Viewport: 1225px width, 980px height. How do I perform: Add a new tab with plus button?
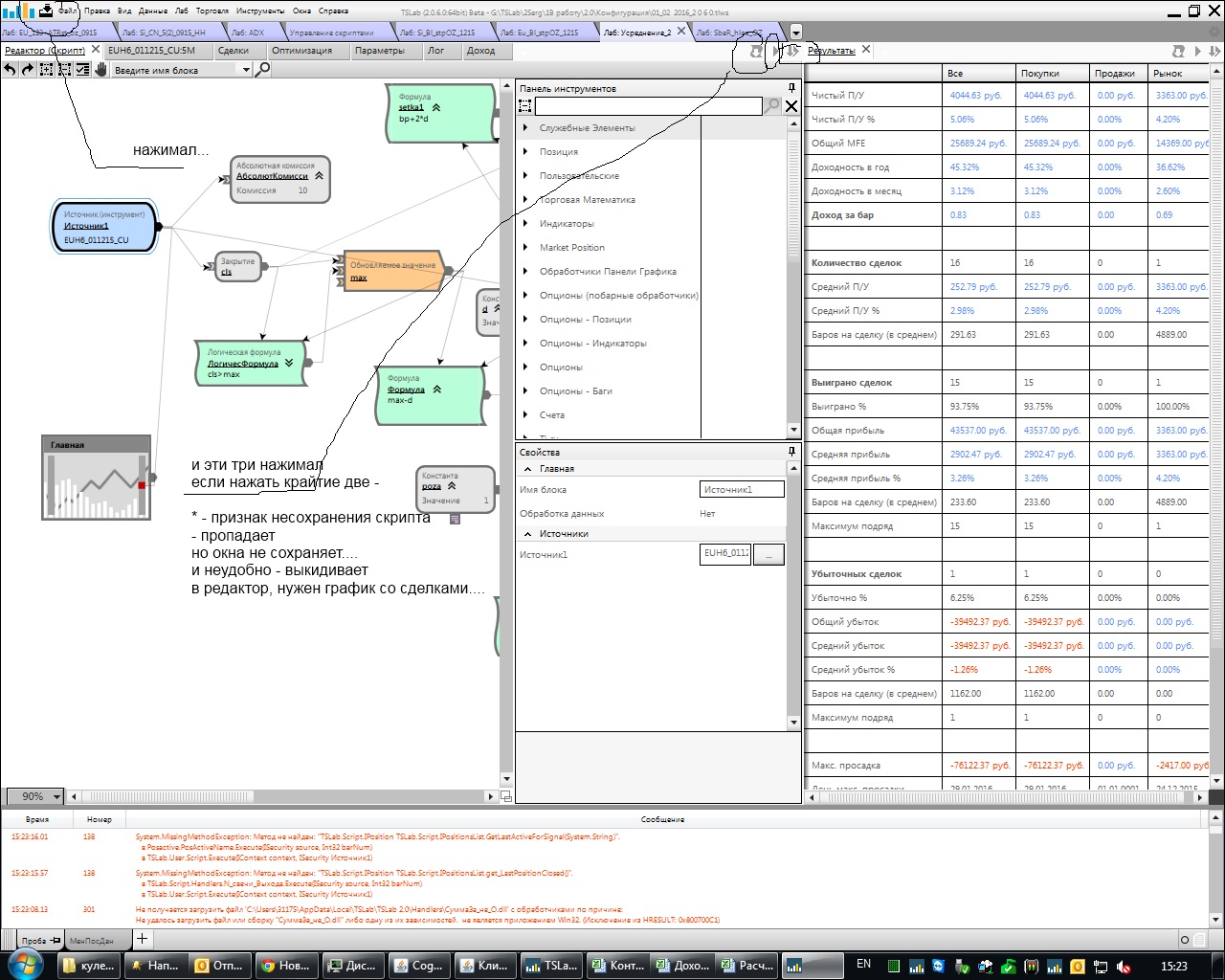tap(142, 940)
